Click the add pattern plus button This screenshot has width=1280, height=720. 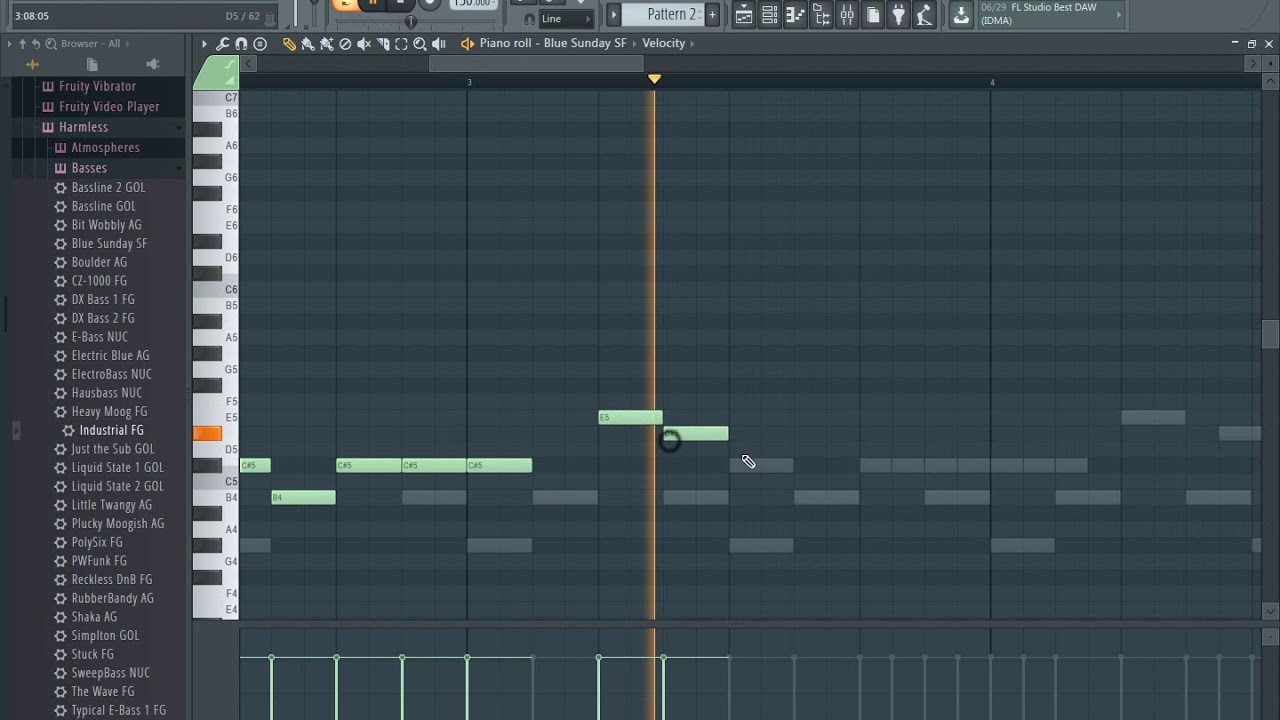point(712,14)
